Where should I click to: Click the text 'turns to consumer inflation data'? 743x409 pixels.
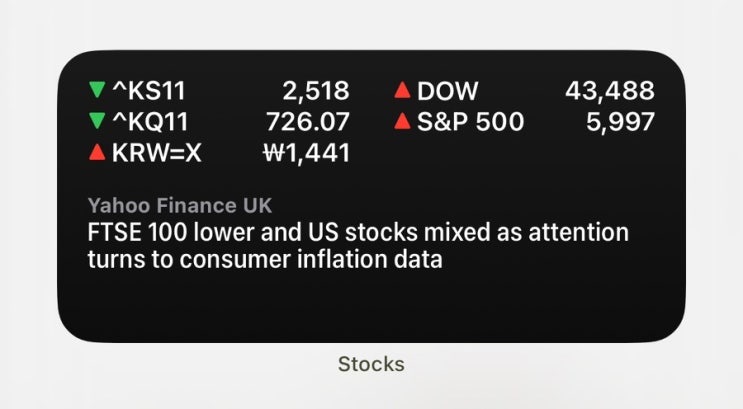265,260
